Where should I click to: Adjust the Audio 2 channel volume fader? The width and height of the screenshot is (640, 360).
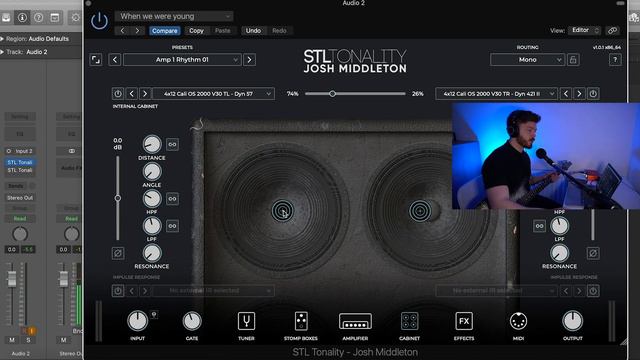click(12, 279)
